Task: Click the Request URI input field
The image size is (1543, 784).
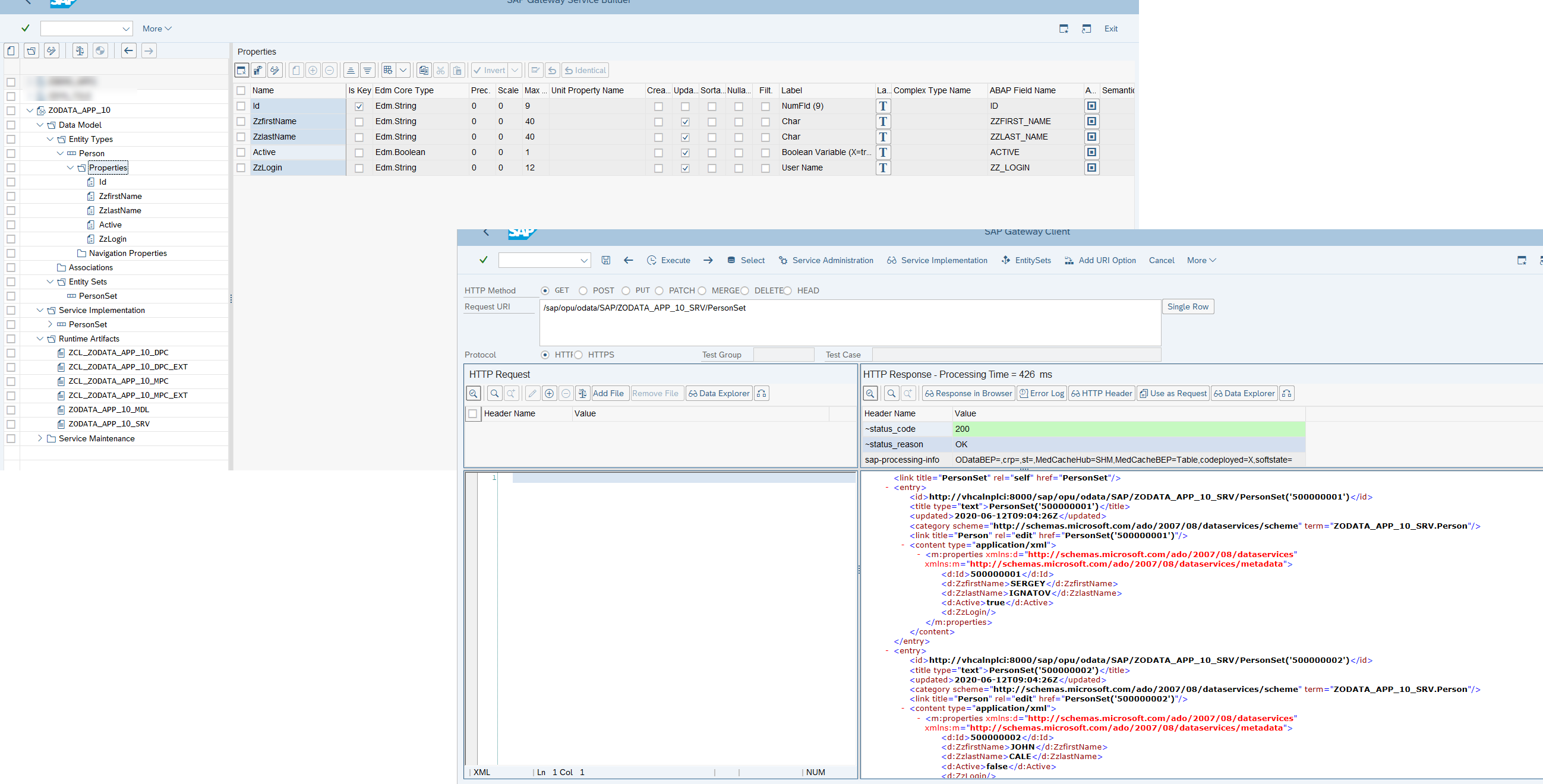Action: (850, 323)
